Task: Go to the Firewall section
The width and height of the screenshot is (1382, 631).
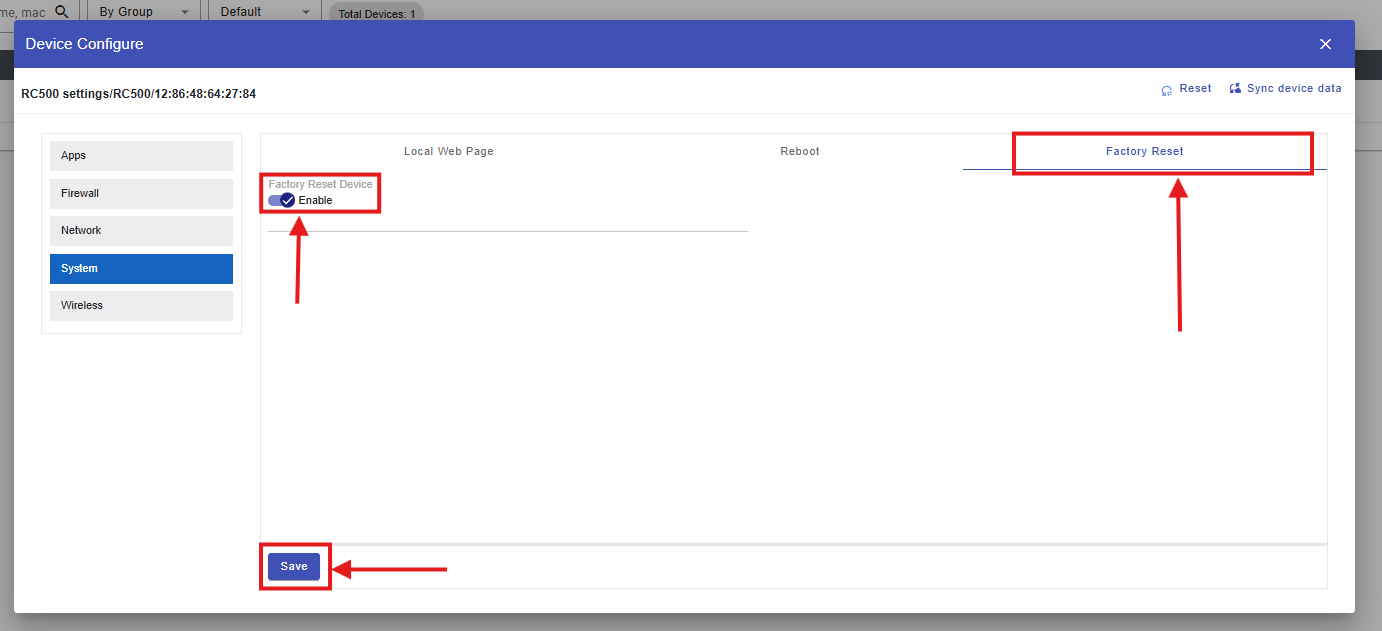Action: pyautogui.click(x=141, y=194)
